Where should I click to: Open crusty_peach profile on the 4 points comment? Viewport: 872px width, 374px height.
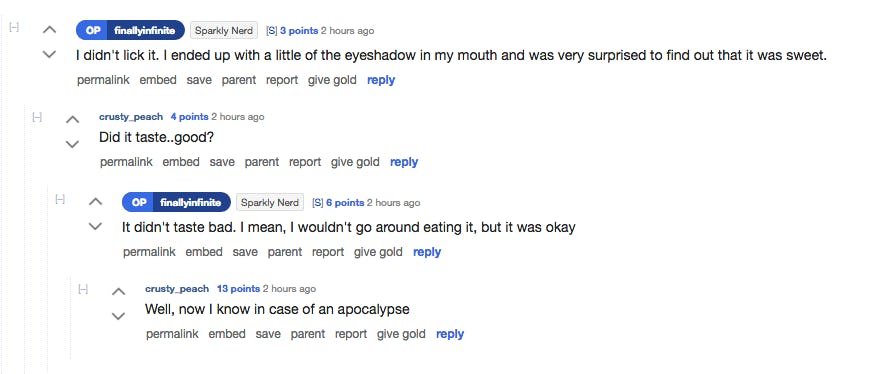pos(131,117)
